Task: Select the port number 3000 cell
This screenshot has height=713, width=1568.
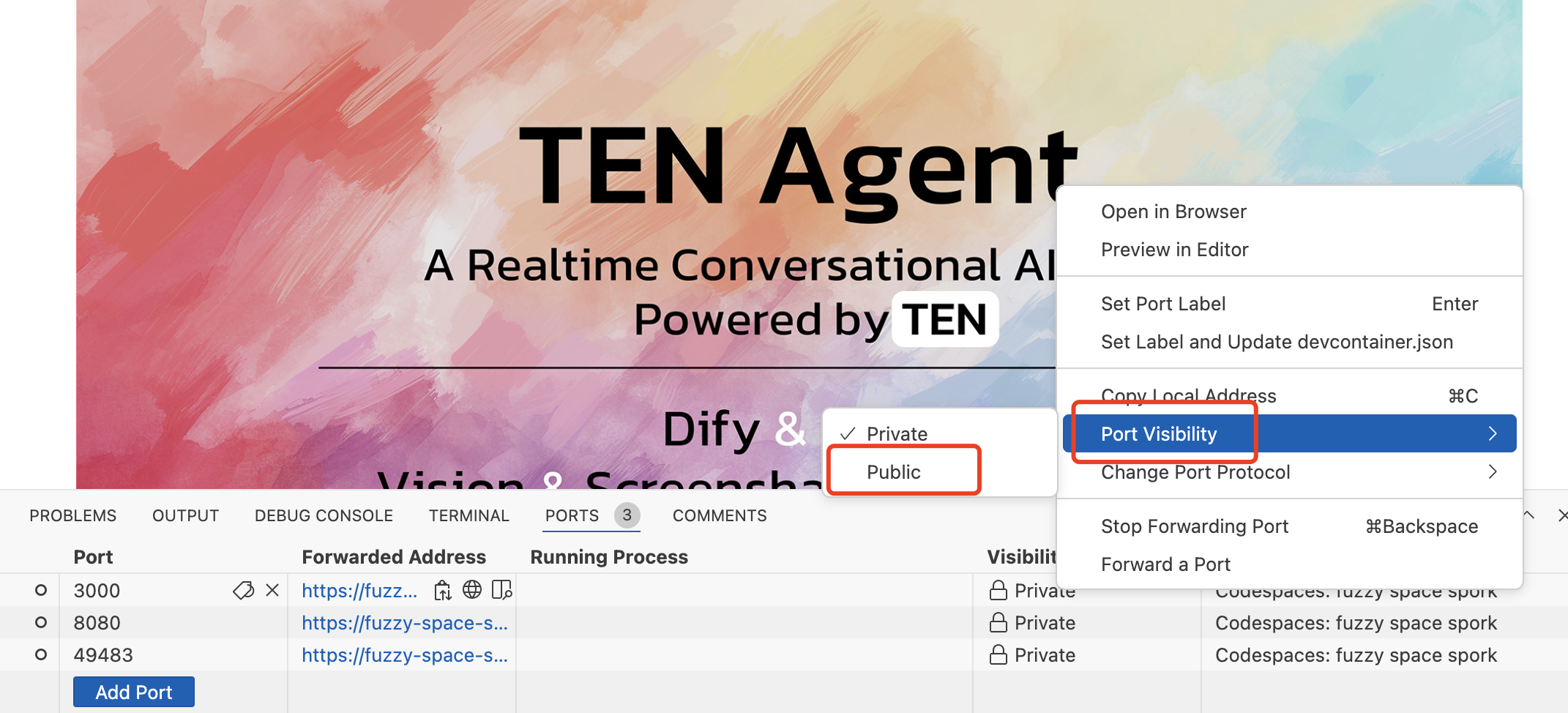Action: tap(97, 590)
